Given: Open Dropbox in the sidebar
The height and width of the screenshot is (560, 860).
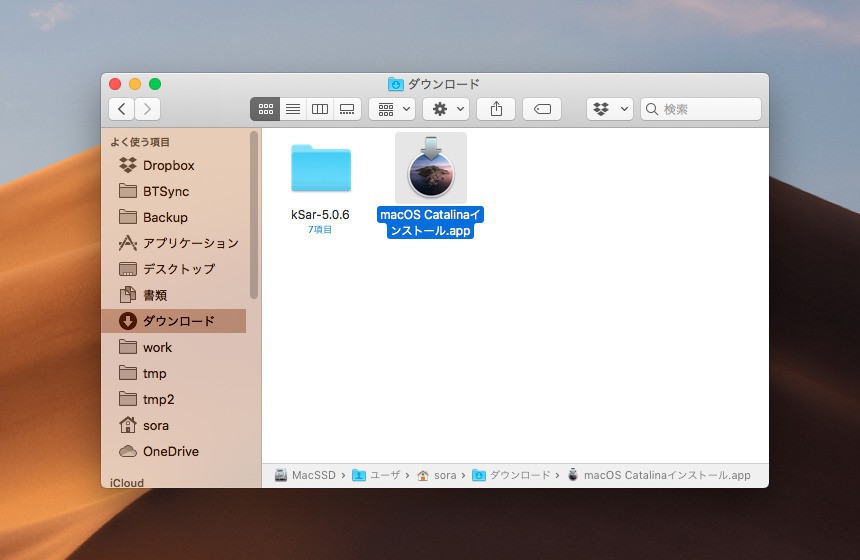Looking at the screenshot, I should [x=168, y=166].
